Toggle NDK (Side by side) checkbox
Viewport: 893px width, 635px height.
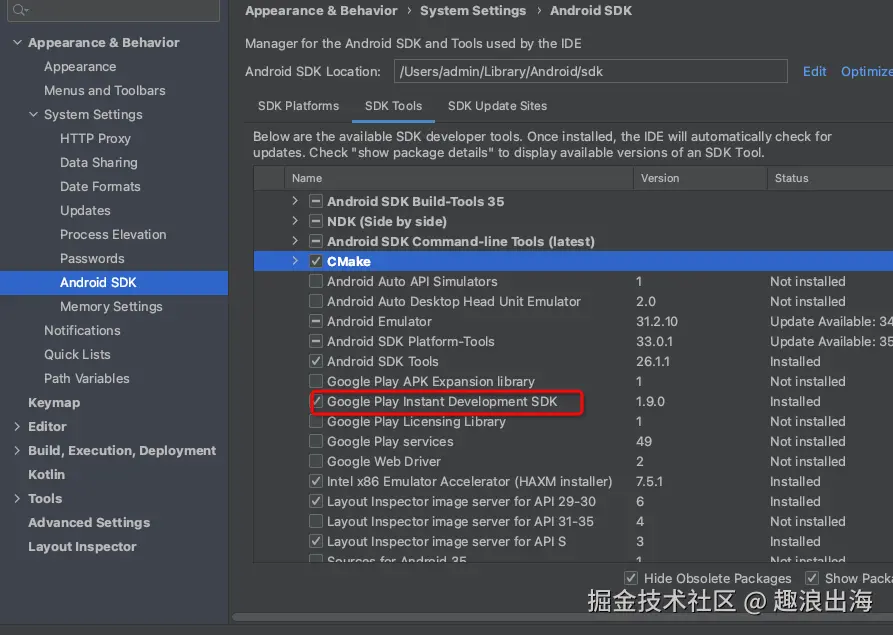coord(316,221)
